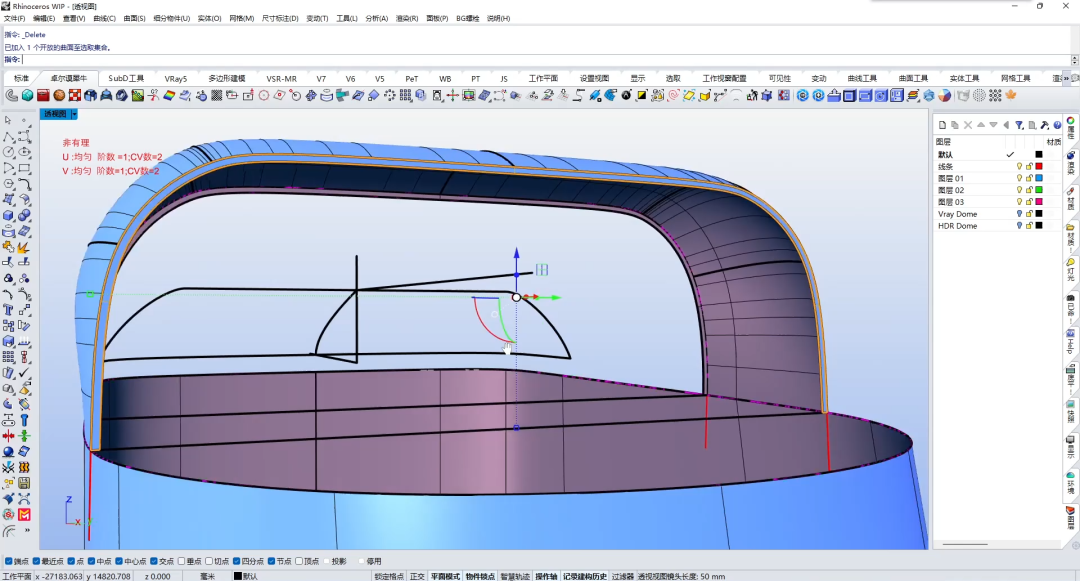Click the checkmark tool in left sidebar
The image size is (1080, 581).
pos(24,372)
